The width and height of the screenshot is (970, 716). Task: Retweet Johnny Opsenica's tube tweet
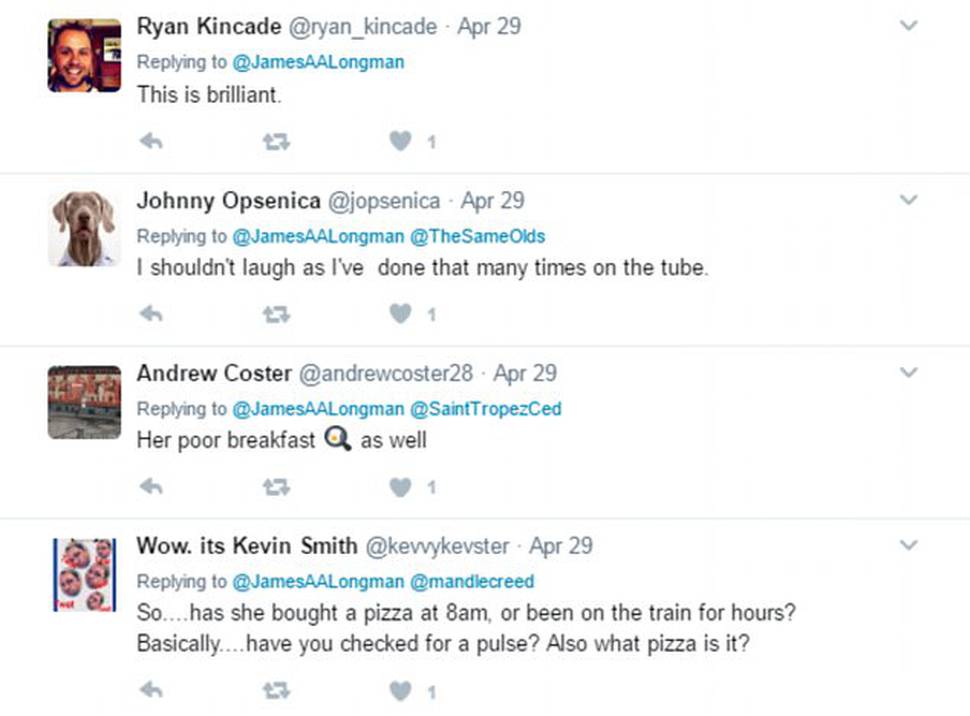click(276, 315)
